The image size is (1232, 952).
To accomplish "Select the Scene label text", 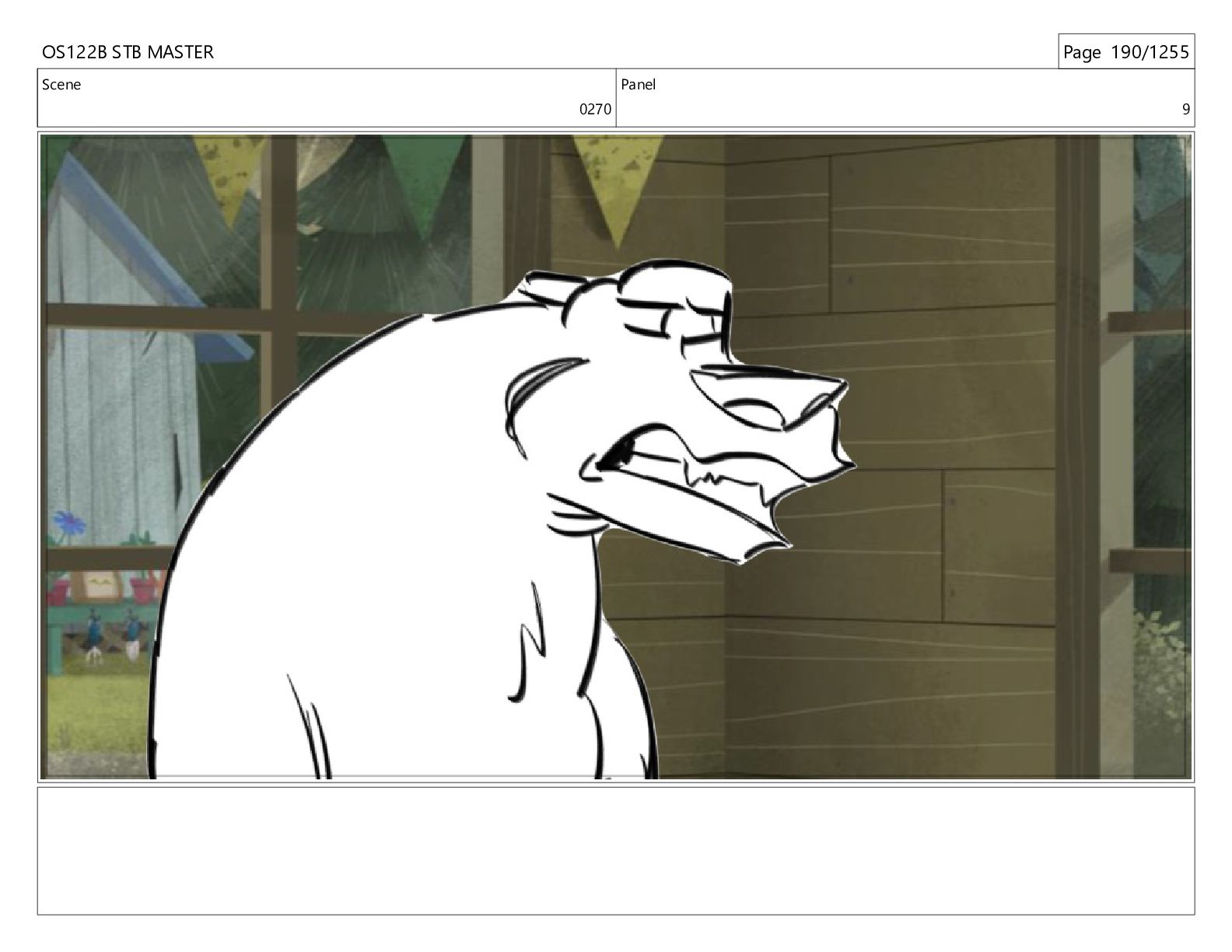I will (61, 85).
